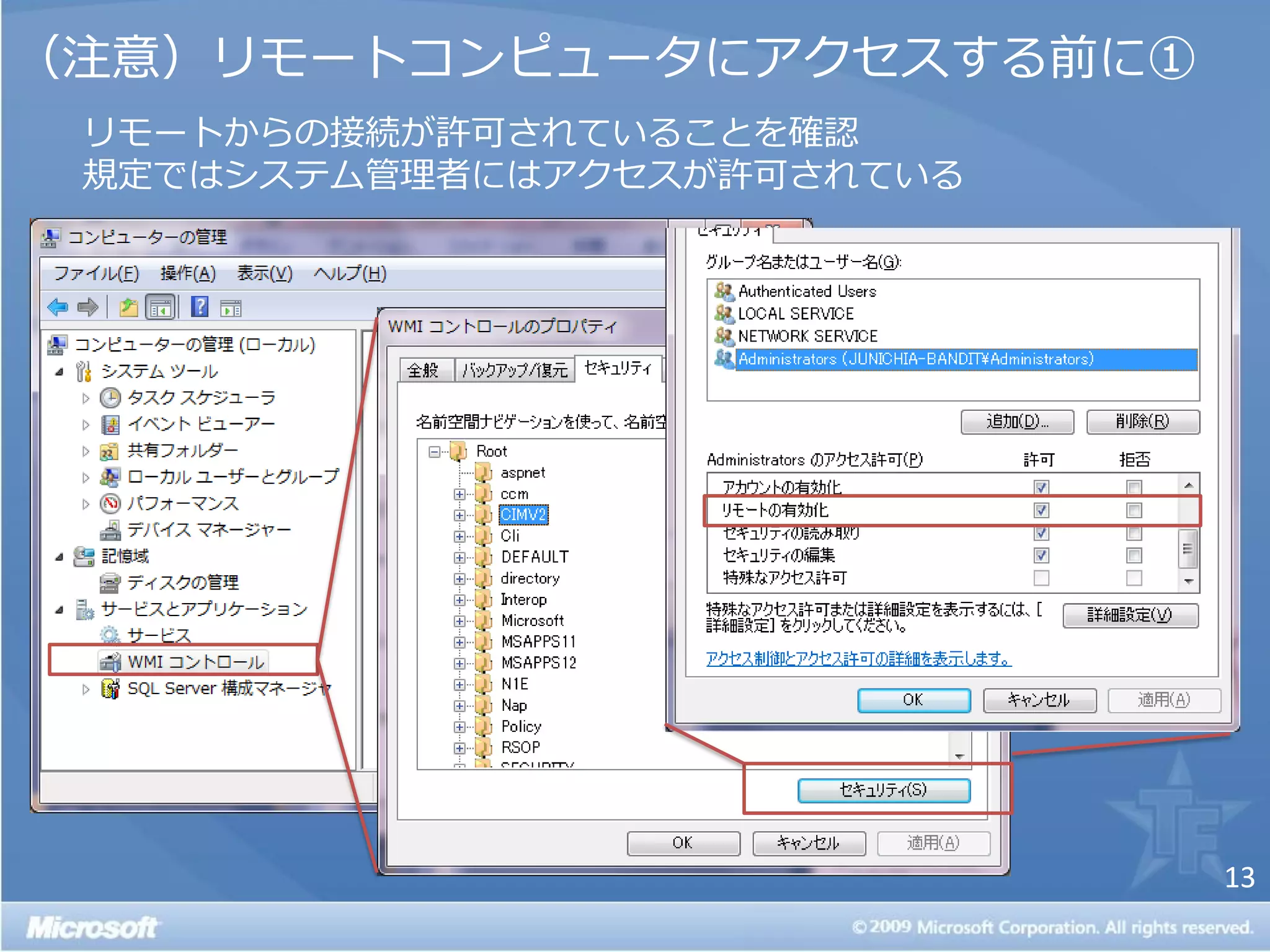Toggle the show/hide console tree icon
Image resolution: width=1270 pixels, height=952 pixels.
[x=160, y=307]
